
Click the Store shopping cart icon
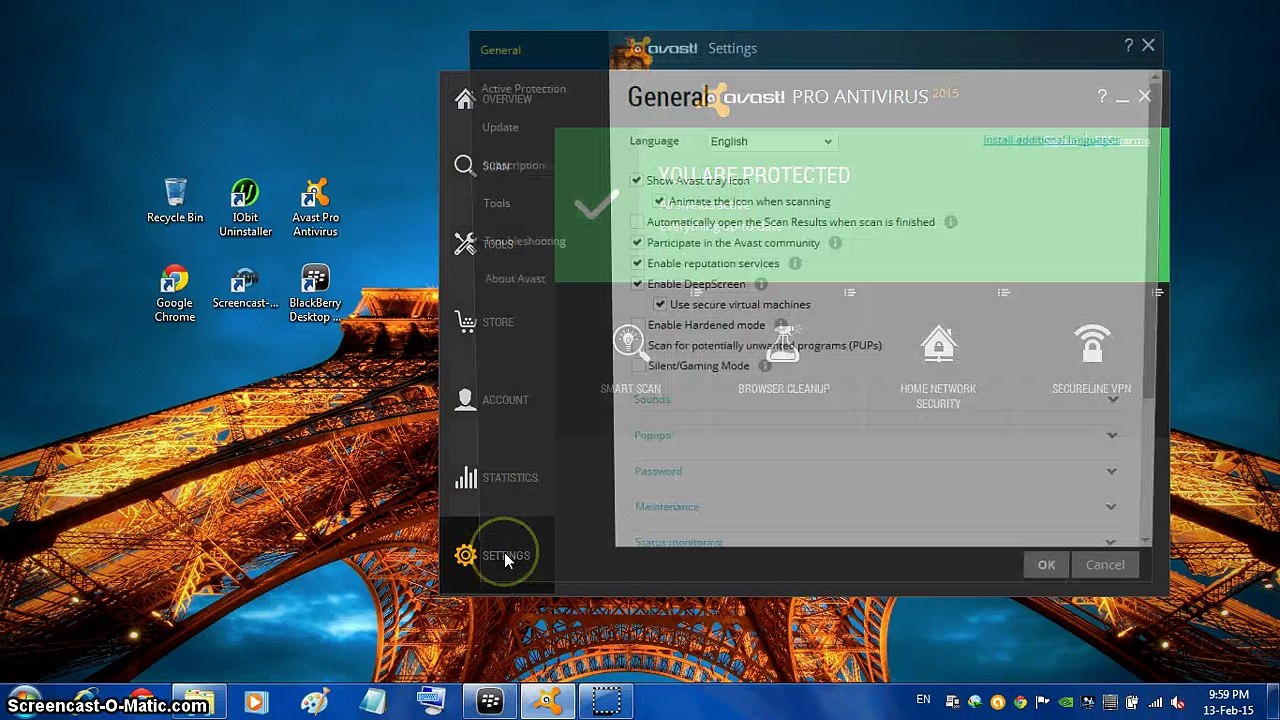(x=465, y=322)
